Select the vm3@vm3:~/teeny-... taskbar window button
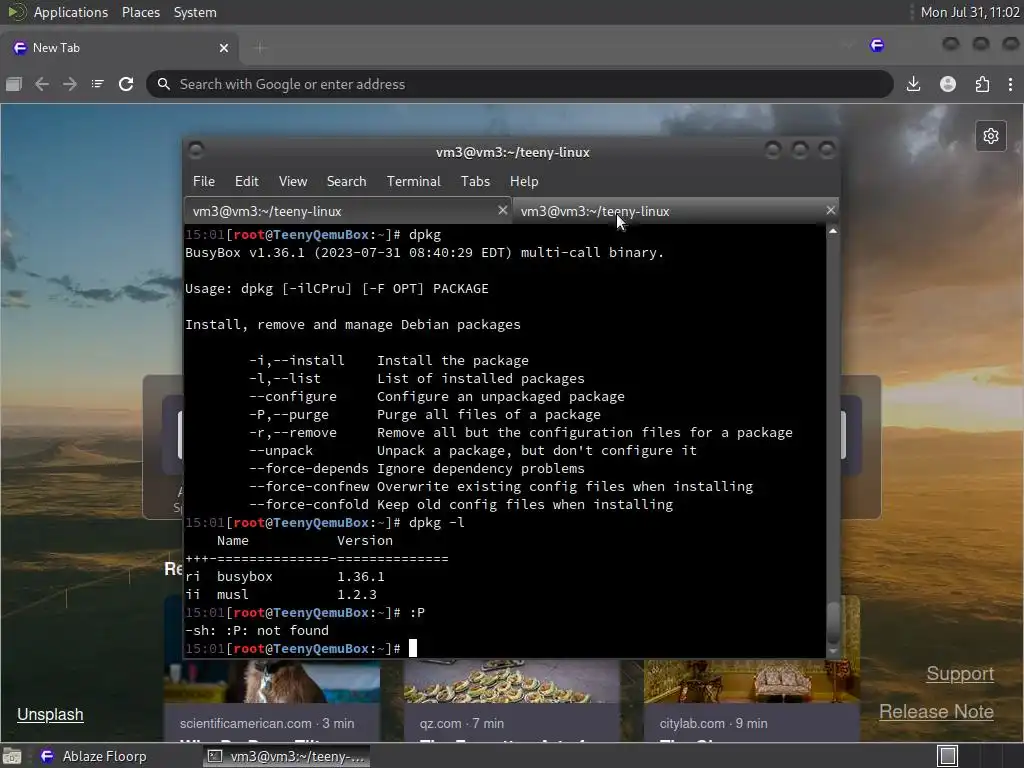This screenshot has width=1024, height=768. pyautogui.click(x=287, y=756)
